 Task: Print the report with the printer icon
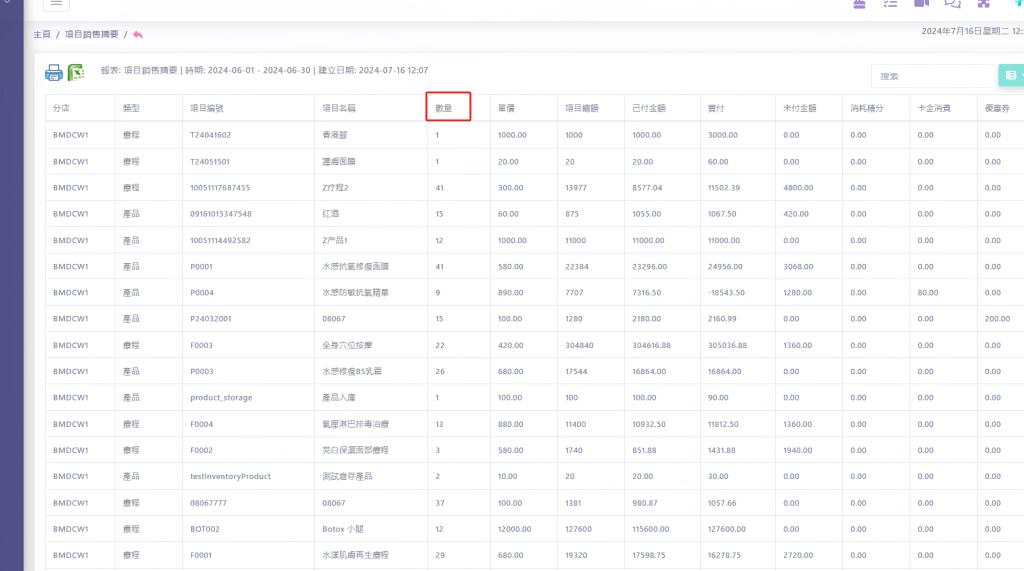click(x=54, y=72)
